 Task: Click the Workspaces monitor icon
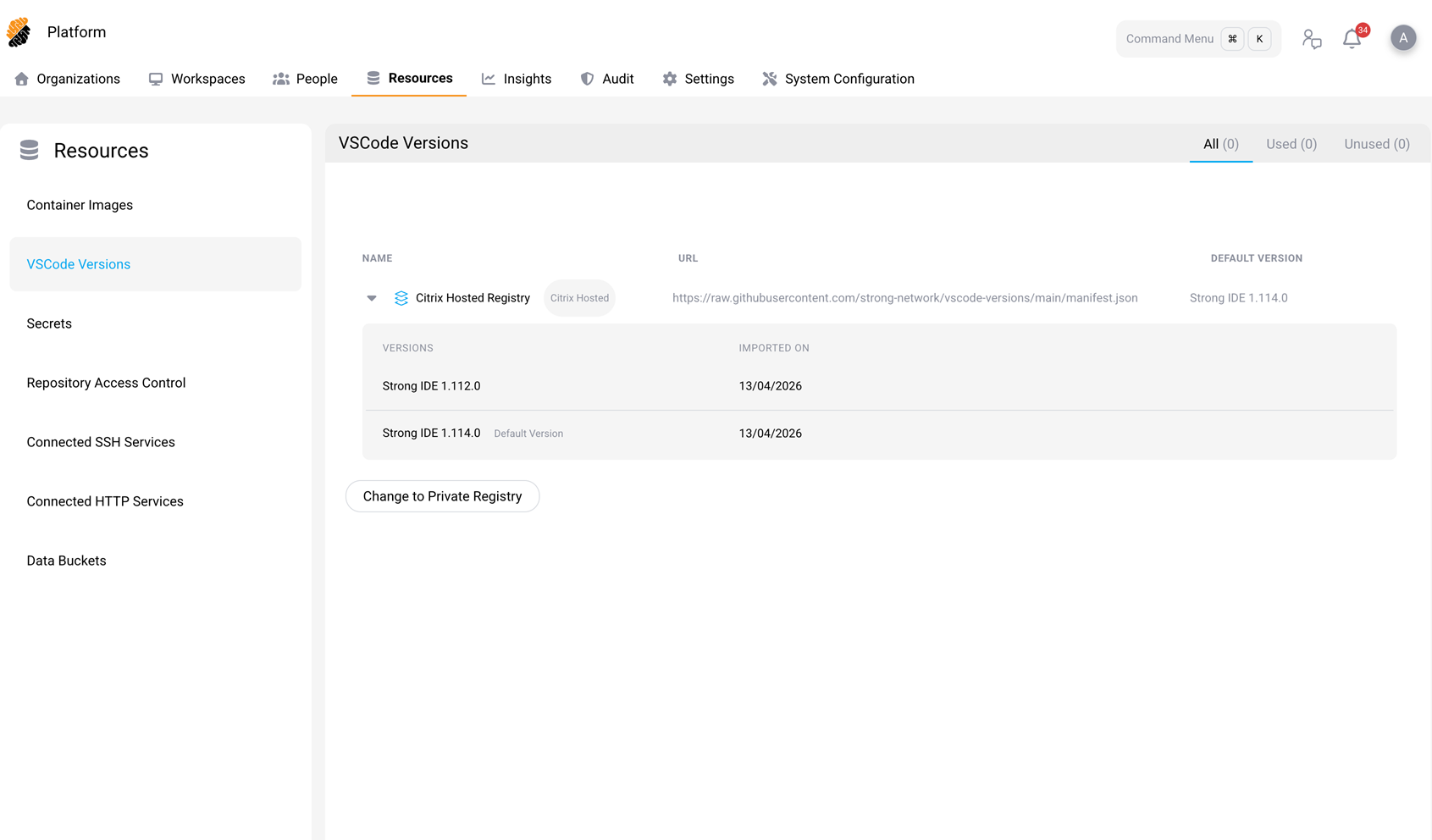click(x=156, y=79)
